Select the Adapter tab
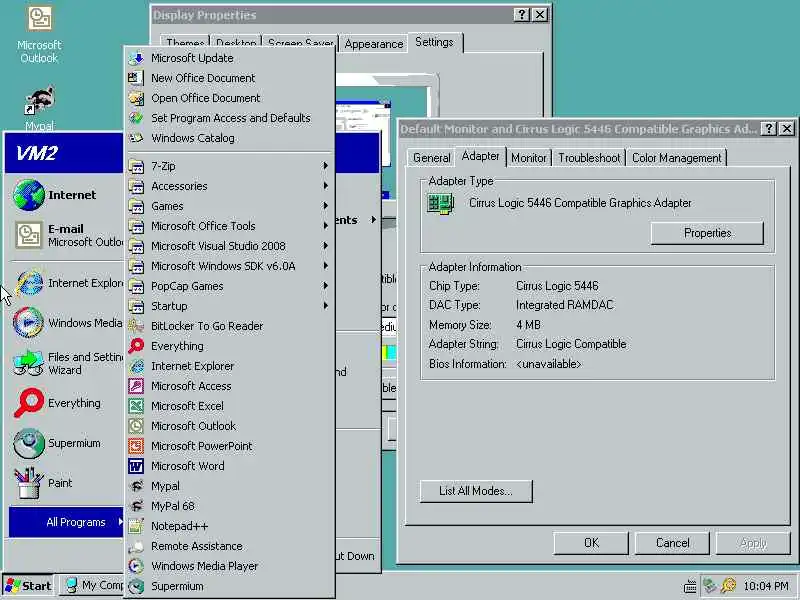800x600 pixels. [x=480, y=156]
